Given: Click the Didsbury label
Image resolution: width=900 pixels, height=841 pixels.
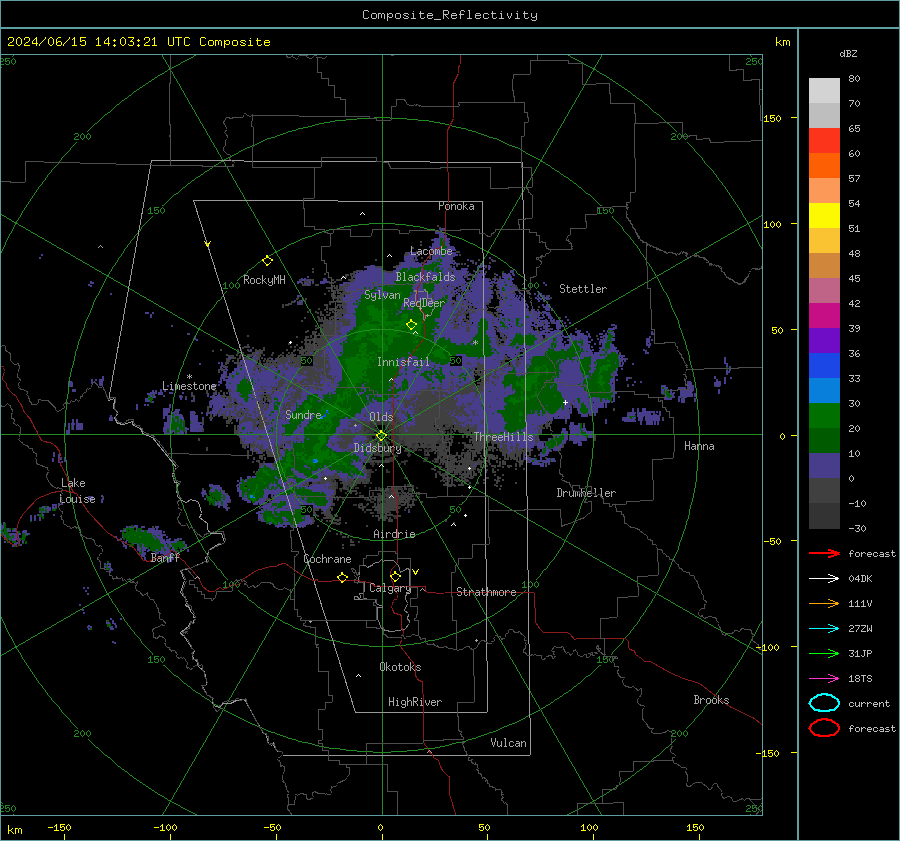Looking at the screenshot, I should pos(377,448).
